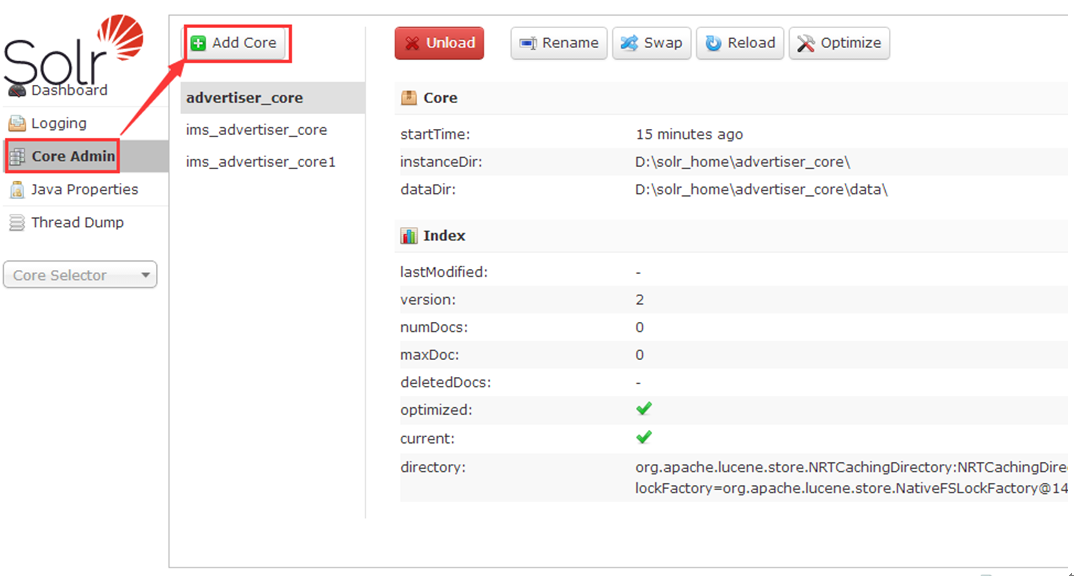1074x576 pixels.
Task: Click the Solr logo
Action: pyautogui.click(x=74, y=48)
